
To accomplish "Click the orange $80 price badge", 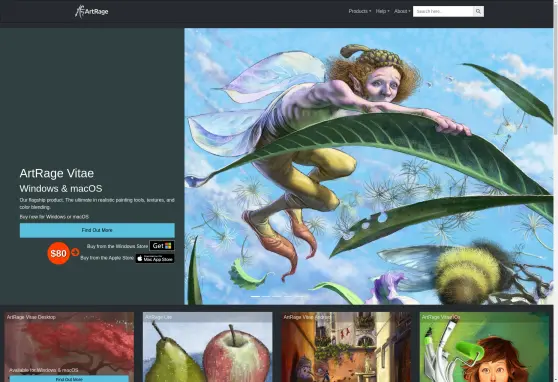I will (x=58, y=253).
